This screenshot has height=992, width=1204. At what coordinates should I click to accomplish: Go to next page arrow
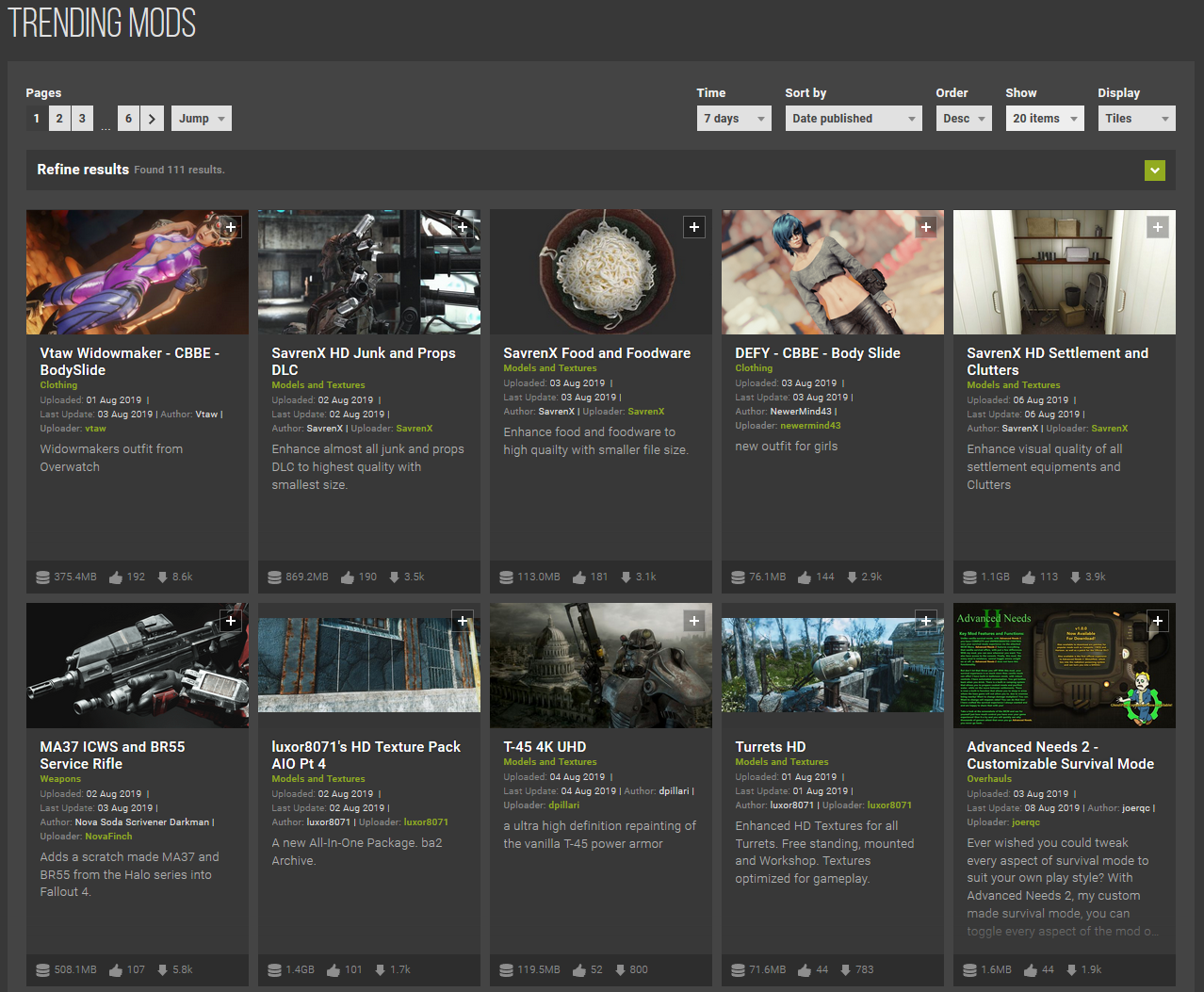(153, 118)
